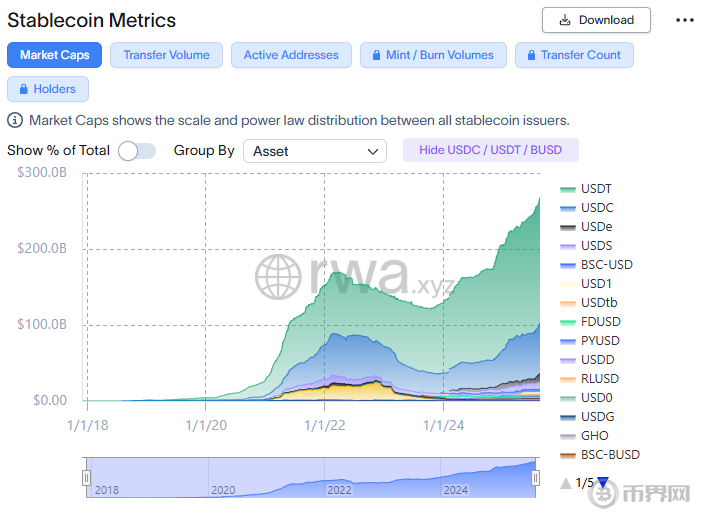
Task: Toggle USDC series in legend
Action: click(587, 208)
